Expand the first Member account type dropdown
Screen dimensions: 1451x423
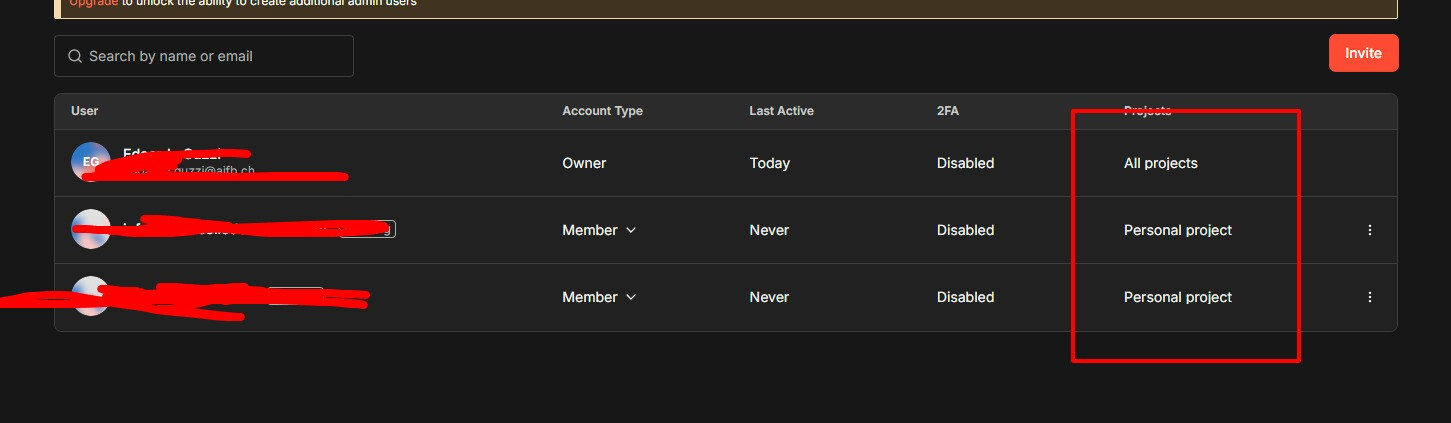[600, 230]
